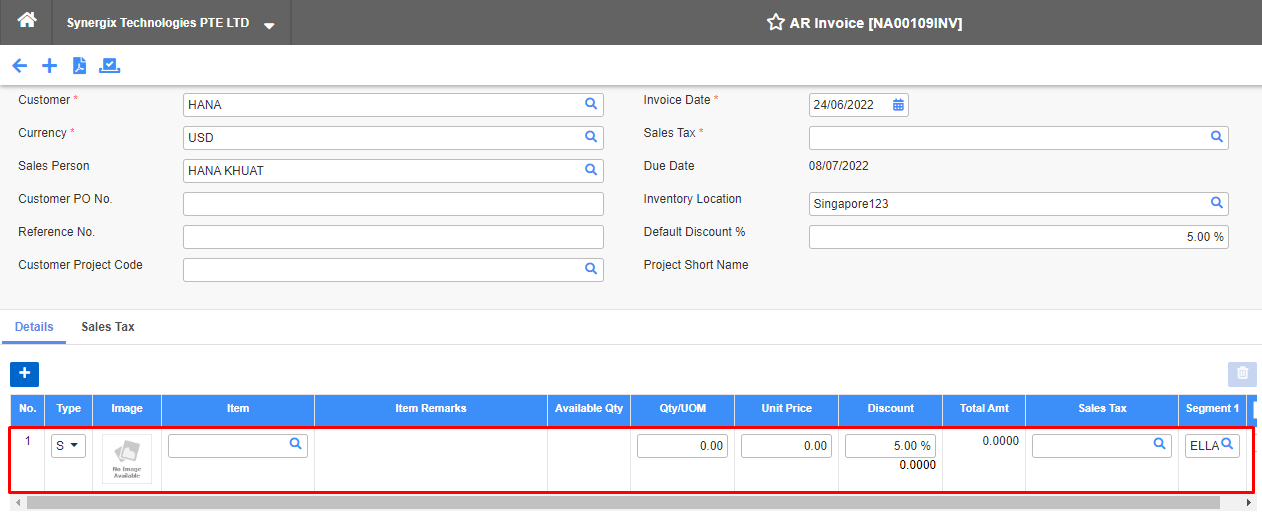Click the Total Amt column header
The height and width of the screenshot is (517, 1262).
(984, 409)
